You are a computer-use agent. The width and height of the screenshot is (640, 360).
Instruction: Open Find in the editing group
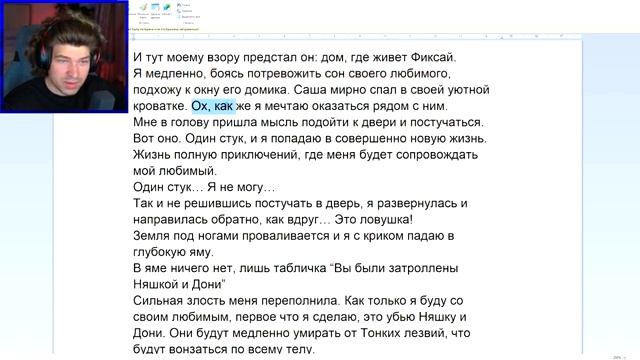[x=184, y=4]
